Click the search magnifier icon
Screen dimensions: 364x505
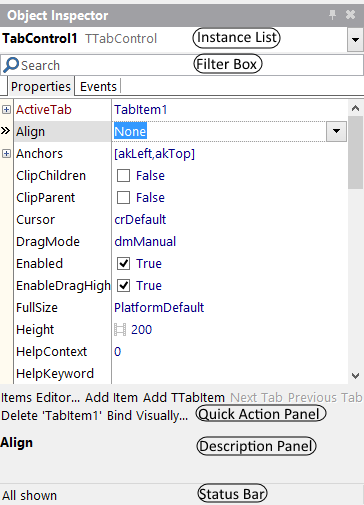pos(11,65)
